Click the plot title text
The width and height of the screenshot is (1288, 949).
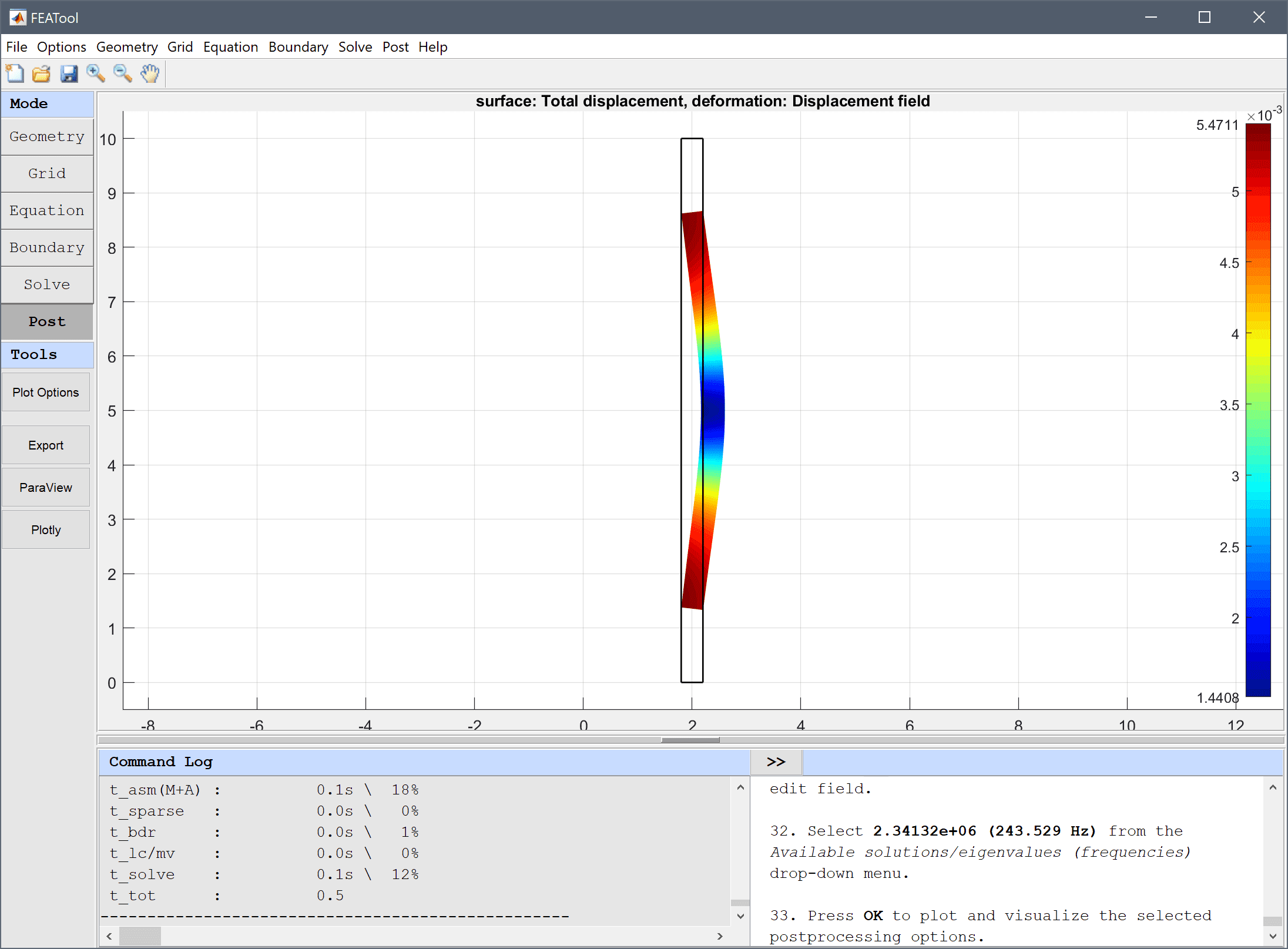[703, 101]
